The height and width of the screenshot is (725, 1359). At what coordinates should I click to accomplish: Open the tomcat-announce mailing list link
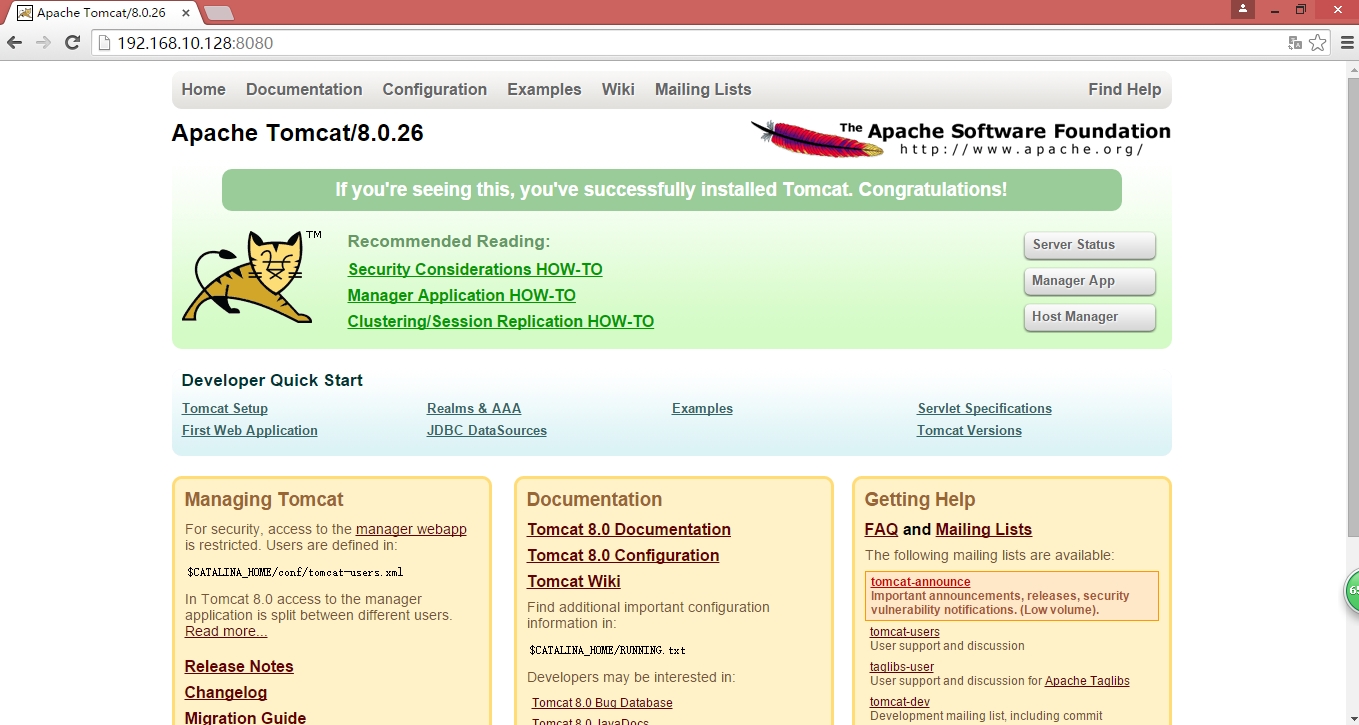(920, 582)
